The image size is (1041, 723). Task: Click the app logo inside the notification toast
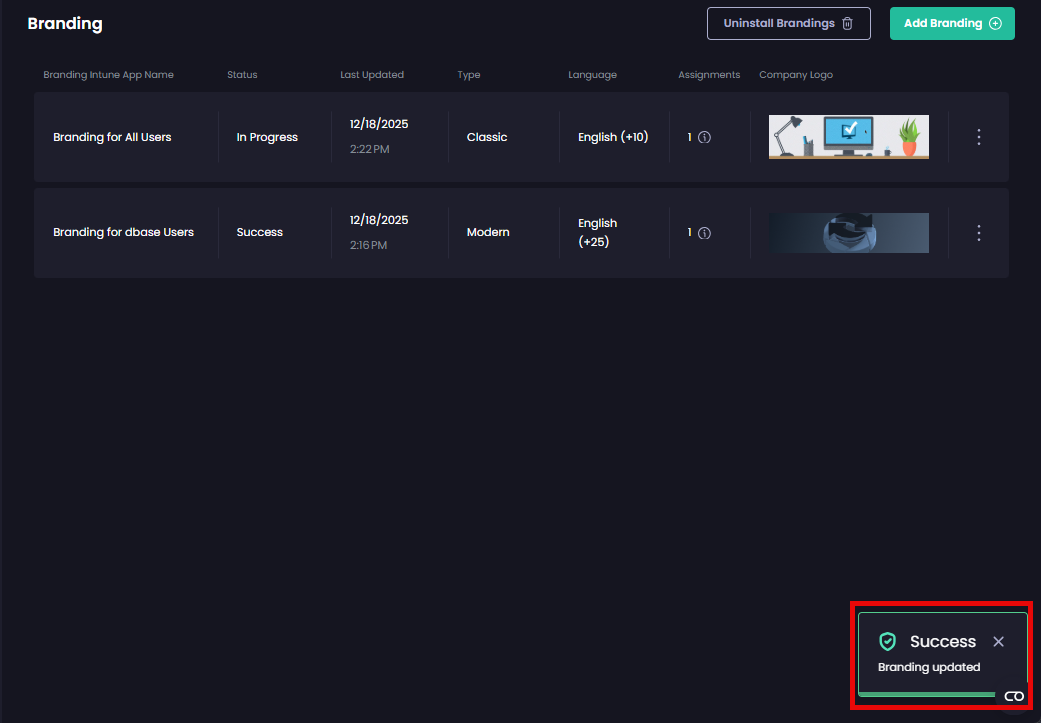[x=1014, y=696]
